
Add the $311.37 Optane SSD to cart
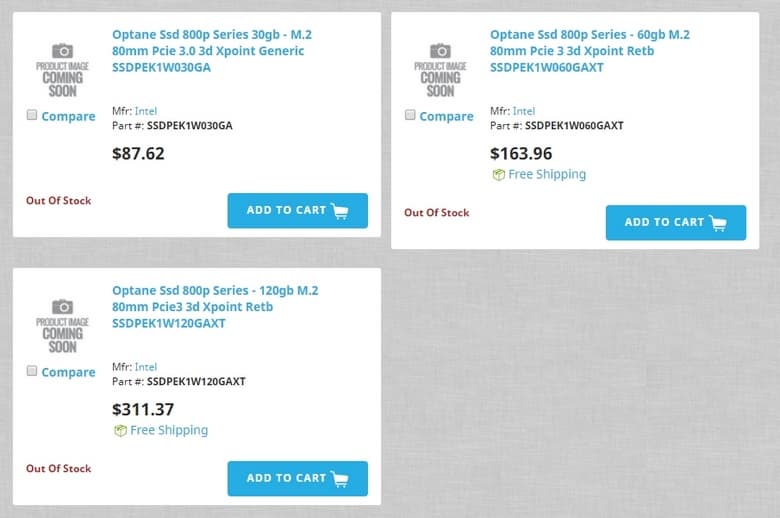(x=297, y=479)
